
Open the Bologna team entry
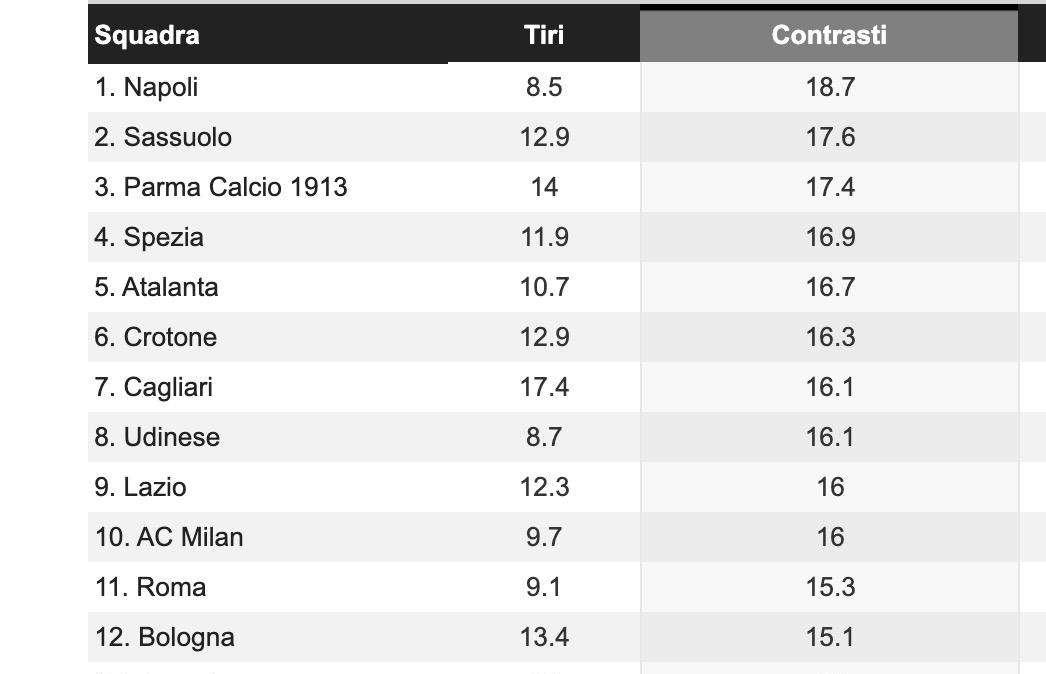click(164, 638)
